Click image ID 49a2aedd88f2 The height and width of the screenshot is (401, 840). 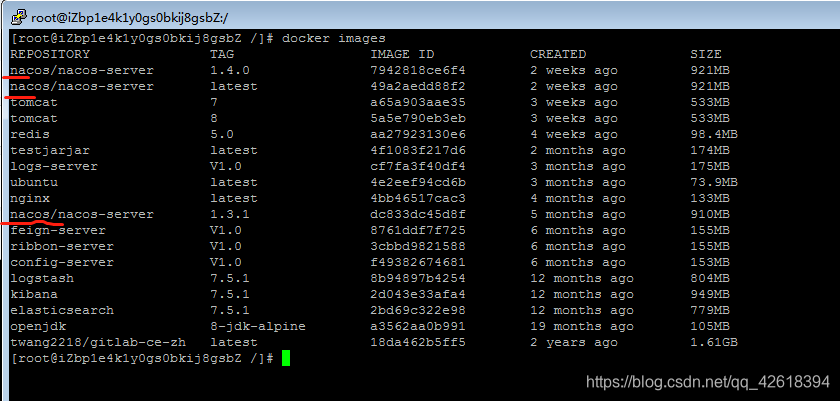(418, 86)
